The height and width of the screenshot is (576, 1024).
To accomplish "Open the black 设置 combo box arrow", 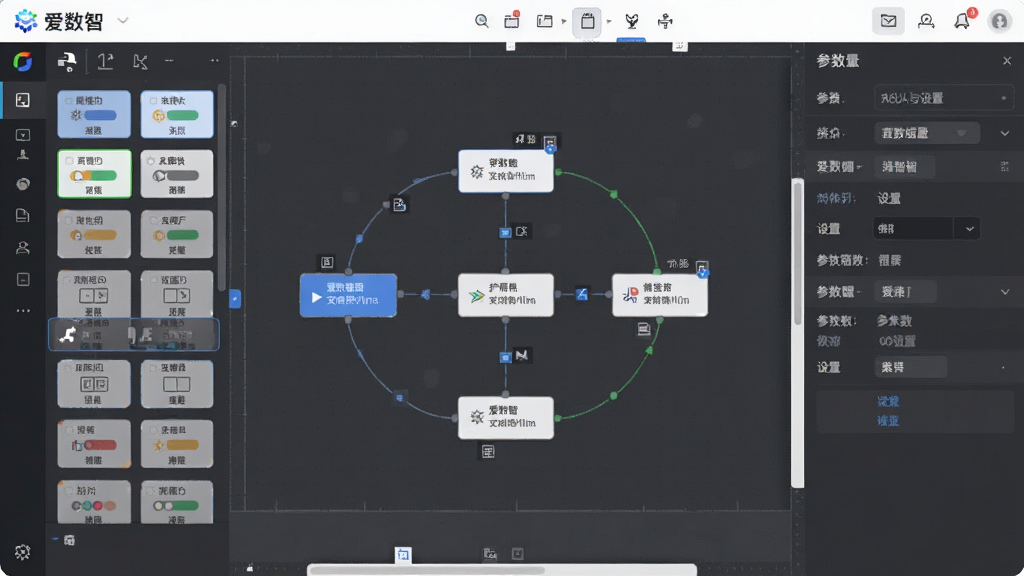I will pyautogui.click(x=969, y=229).
